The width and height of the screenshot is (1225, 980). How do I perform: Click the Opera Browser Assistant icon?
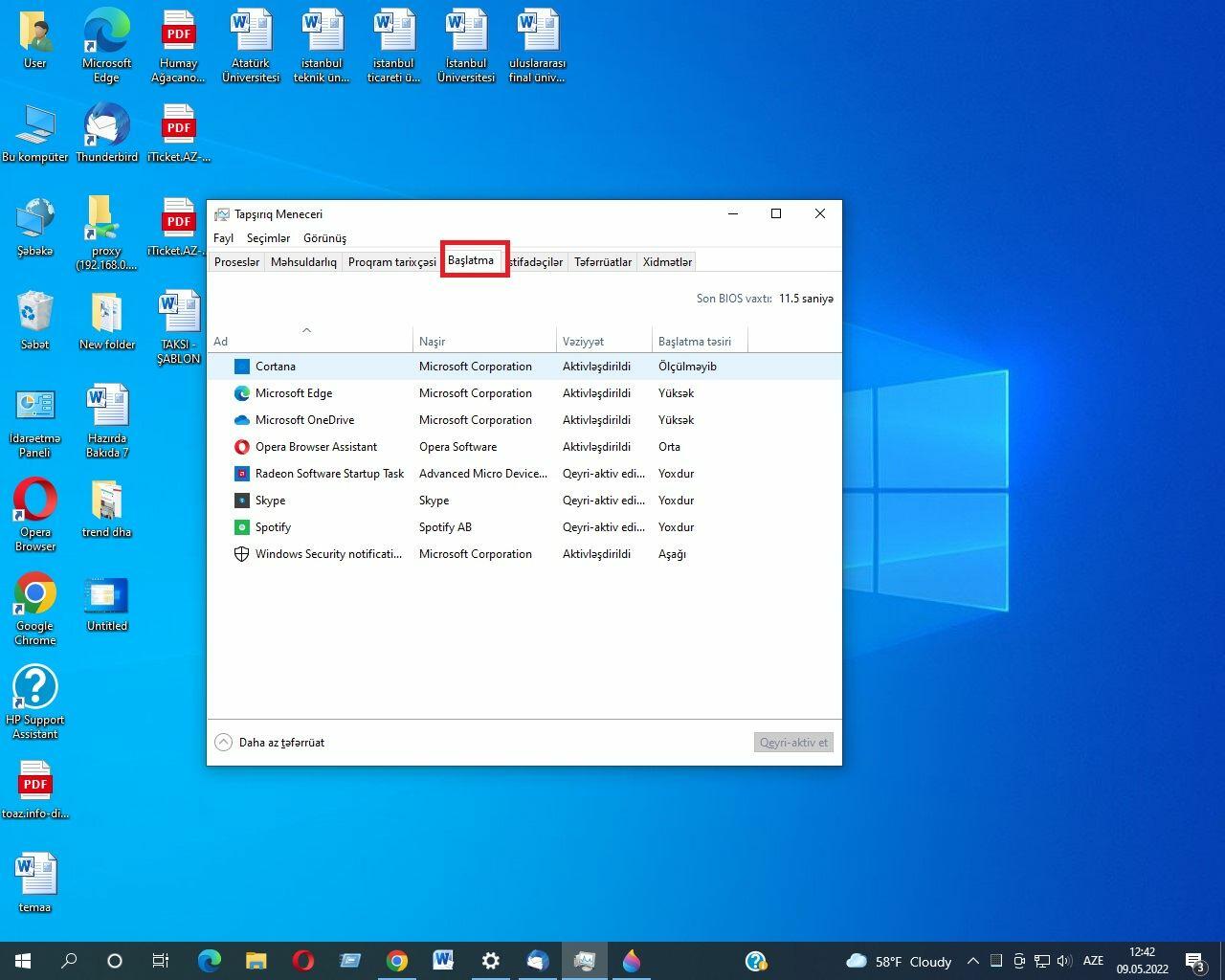pyautogui.click(x=242, y=447)
